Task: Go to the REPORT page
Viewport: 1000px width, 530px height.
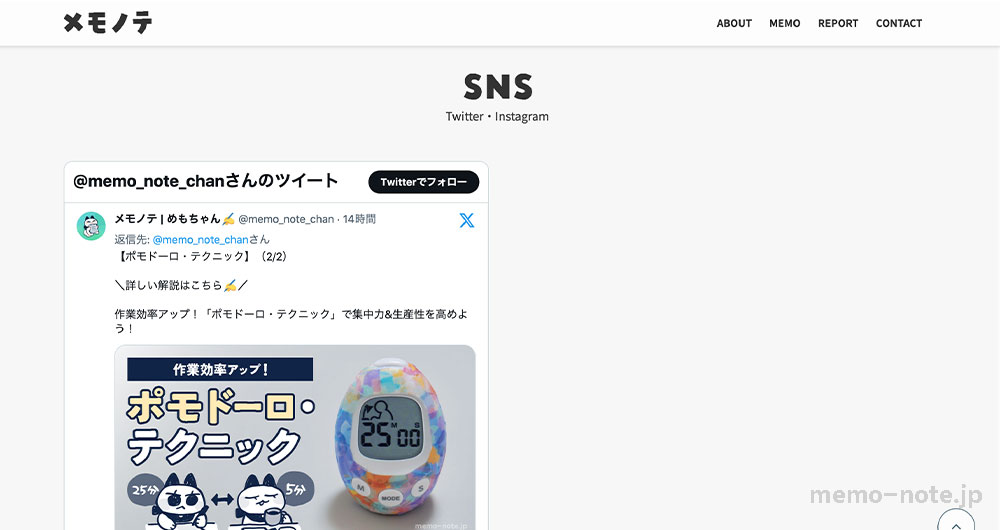Action: pyautogui.click(x=838, y=24)
